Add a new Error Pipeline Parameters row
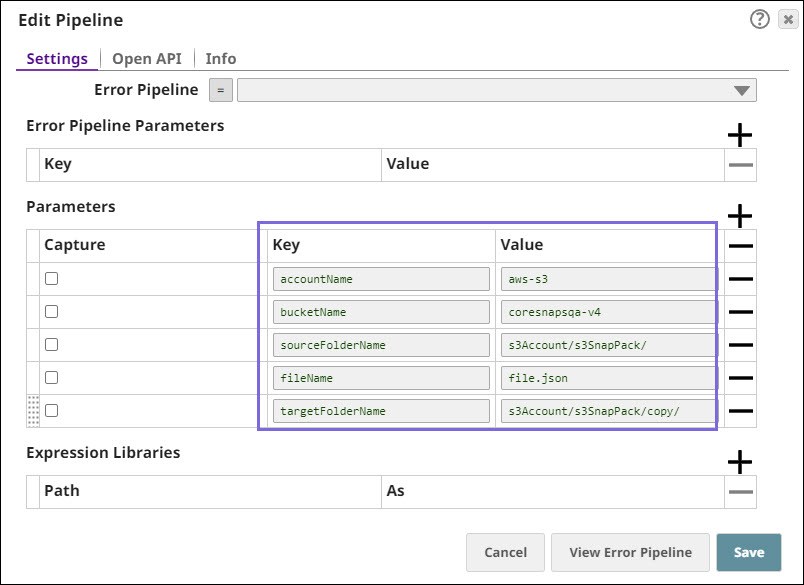This screenshot has width=804, height=585. tap(740, 135)
